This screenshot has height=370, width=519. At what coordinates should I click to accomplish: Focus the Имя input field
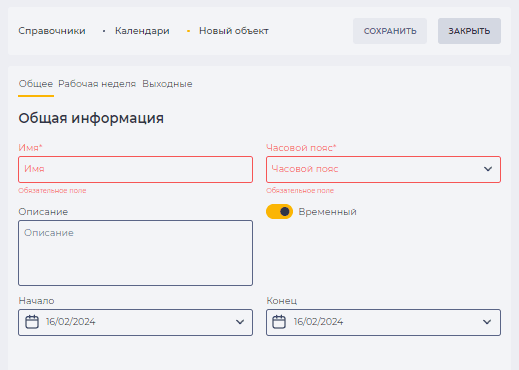point(135,169)
